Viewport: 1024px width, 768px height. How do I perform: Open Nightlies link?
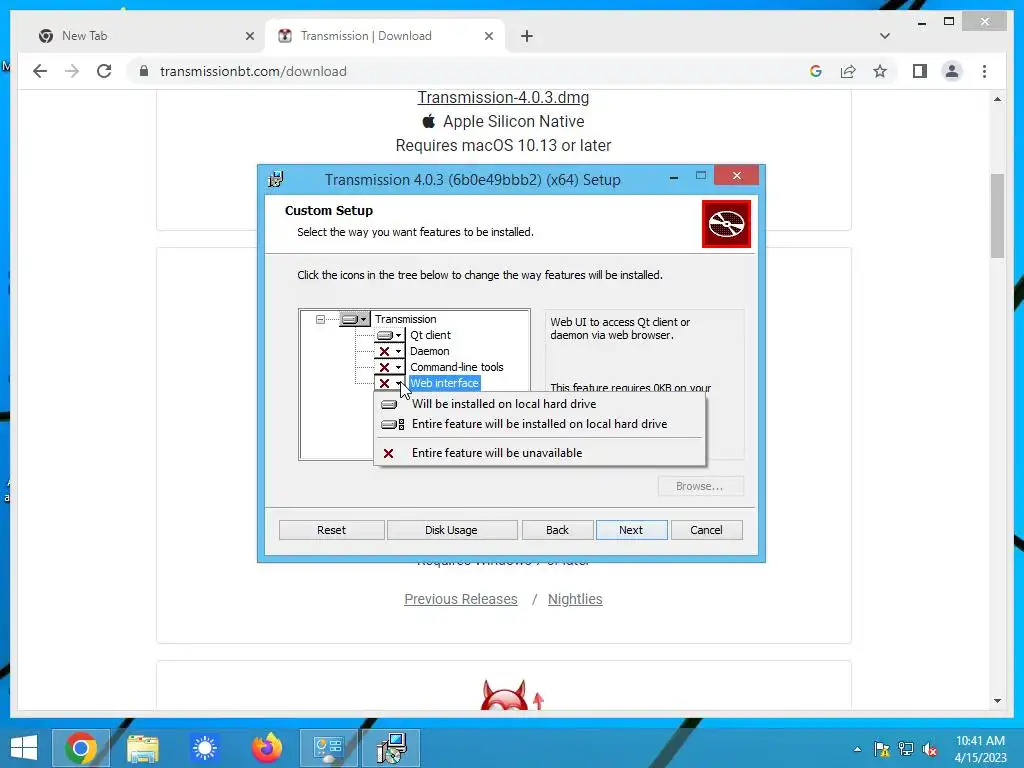click(x=575, y=599)
